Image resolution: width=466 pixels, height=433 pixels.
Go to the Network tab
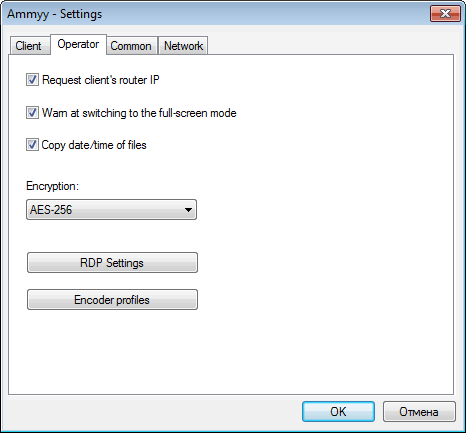pos(183,46)
